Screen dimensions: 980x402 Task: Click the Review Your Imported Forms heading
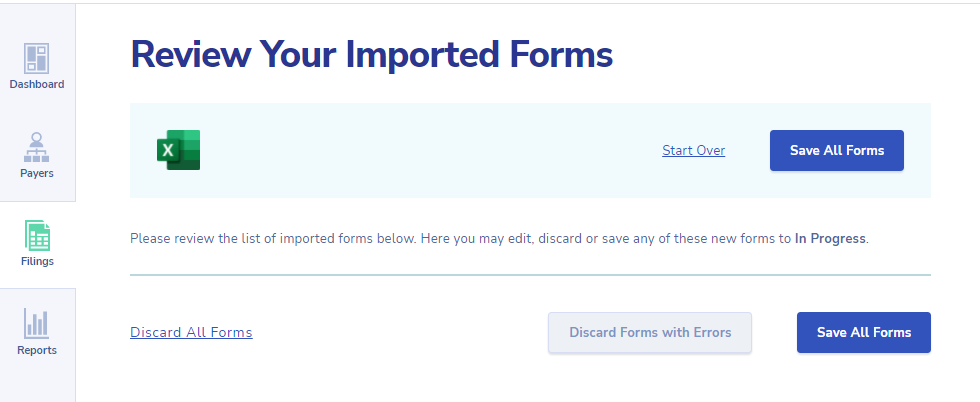coord(372,54)
